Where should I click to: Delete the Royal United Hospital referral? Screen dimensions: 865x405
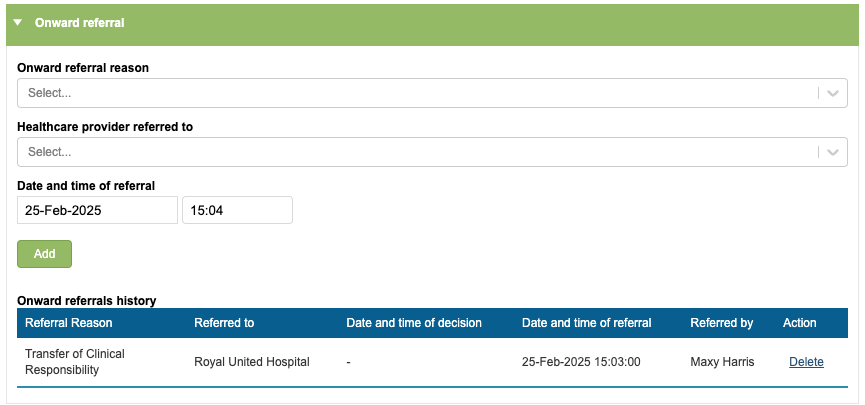(x=806, y=362)
